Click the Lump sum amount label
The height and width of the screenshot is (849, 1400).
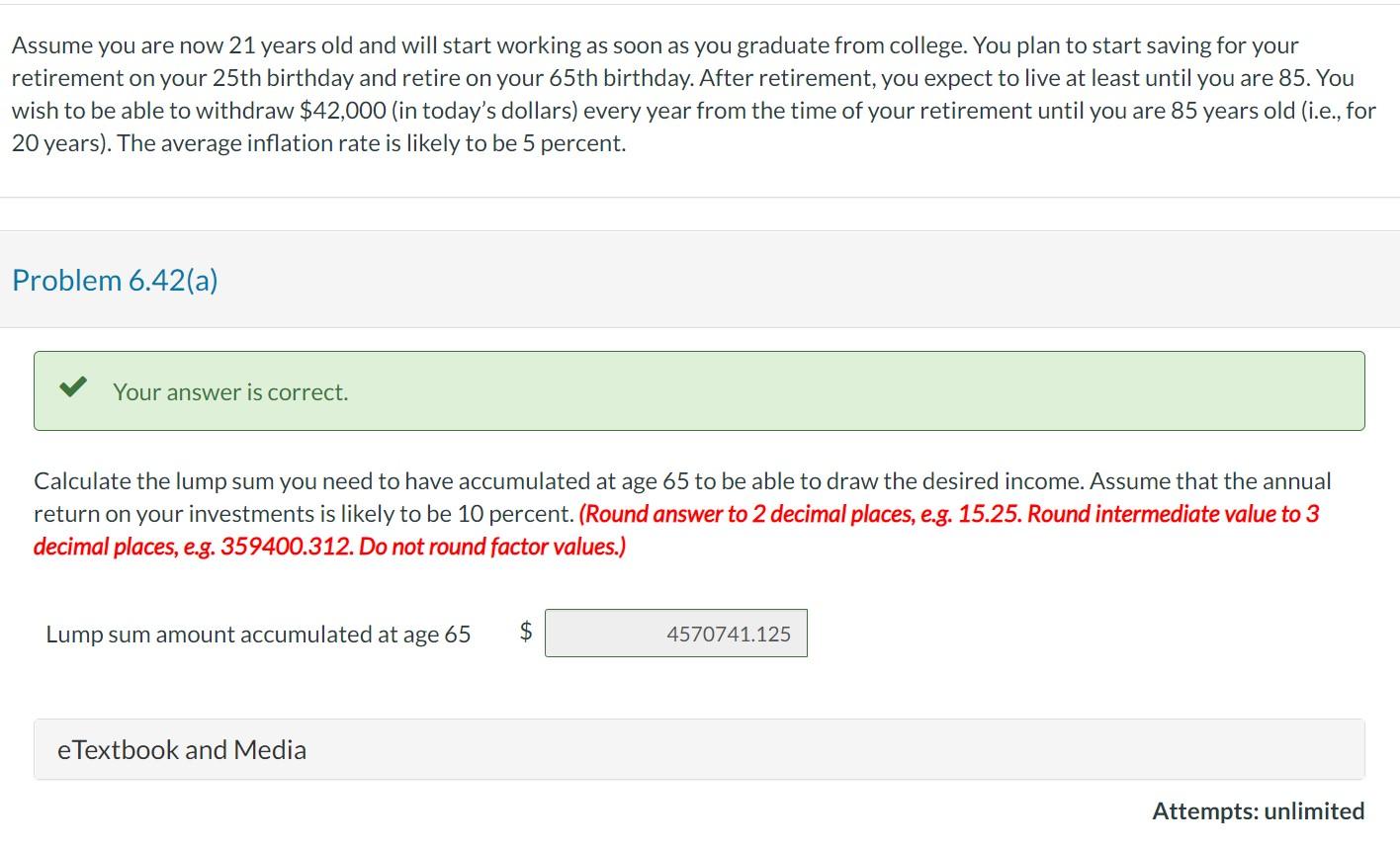[x=257, y=634]
